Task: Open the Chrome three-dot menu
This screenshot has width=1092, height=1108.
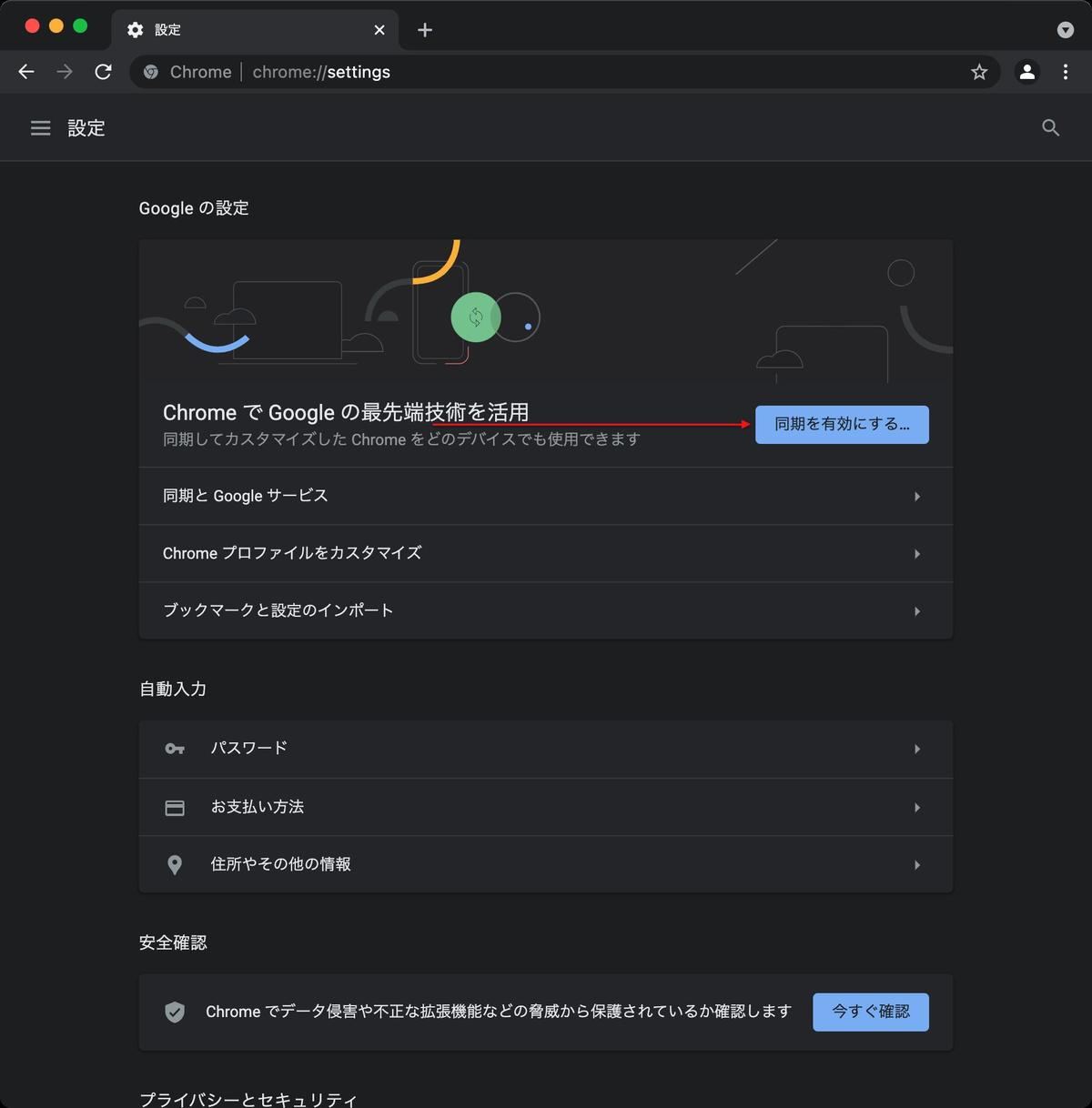Action: [1066, 72]
